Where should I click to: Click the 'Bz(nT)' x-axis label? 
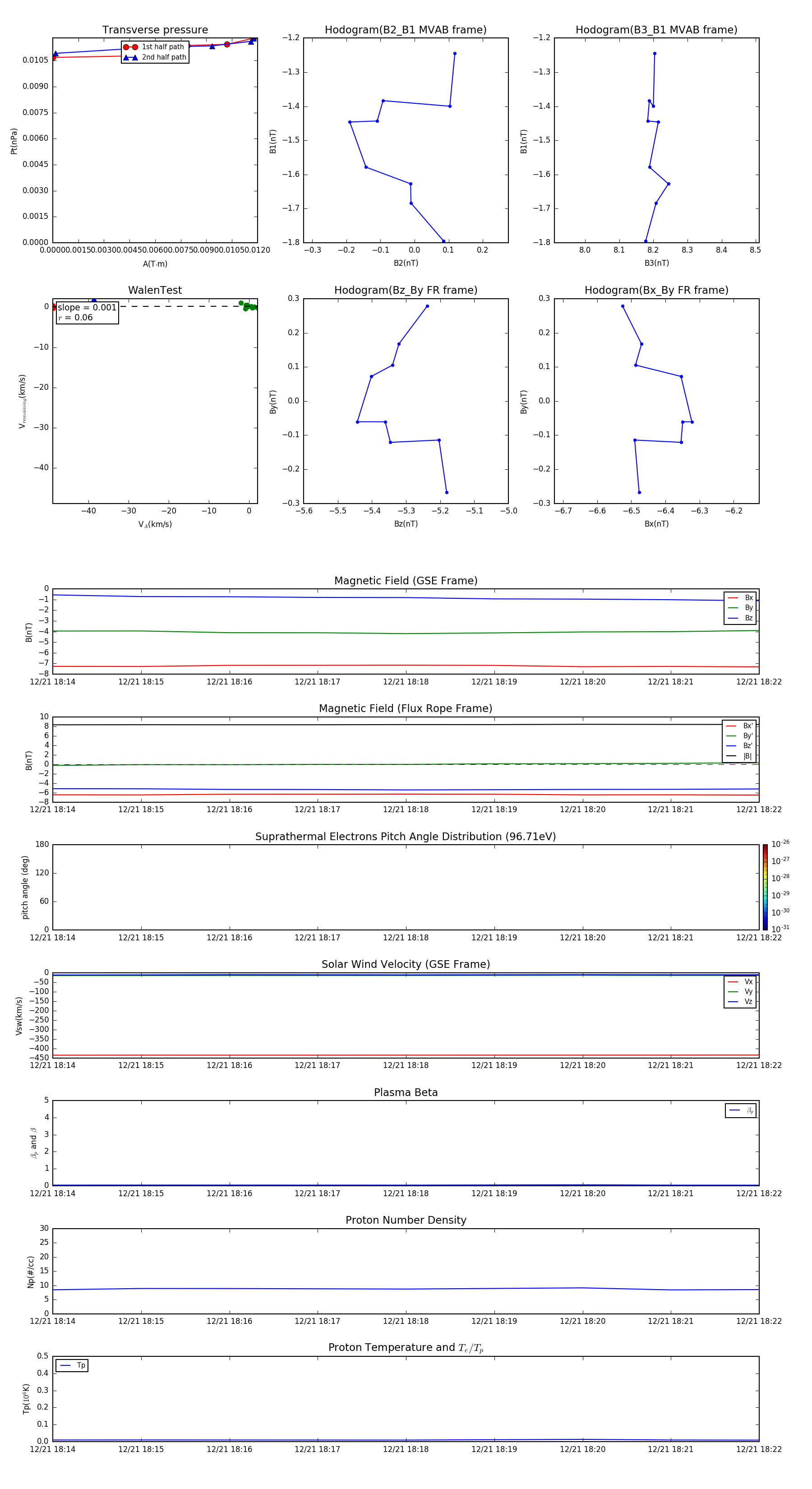[406, 524]
